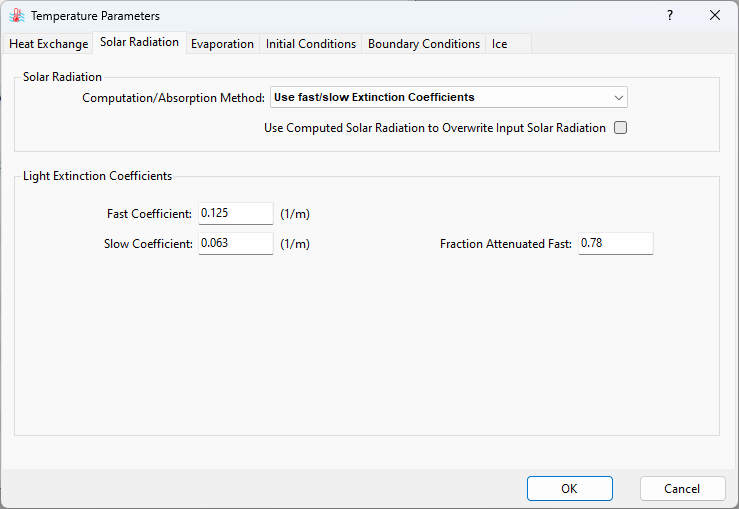The height and width of the screenshot is (509, 739).
Task: Click the Light Extinction Coefficients group label
Action: pos(97,176)
